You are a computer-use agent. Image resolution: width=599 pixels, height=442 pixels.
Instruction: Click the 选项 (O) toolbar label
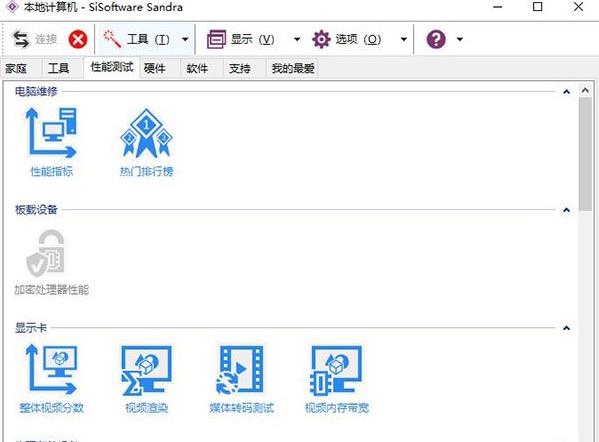point(358,39)
